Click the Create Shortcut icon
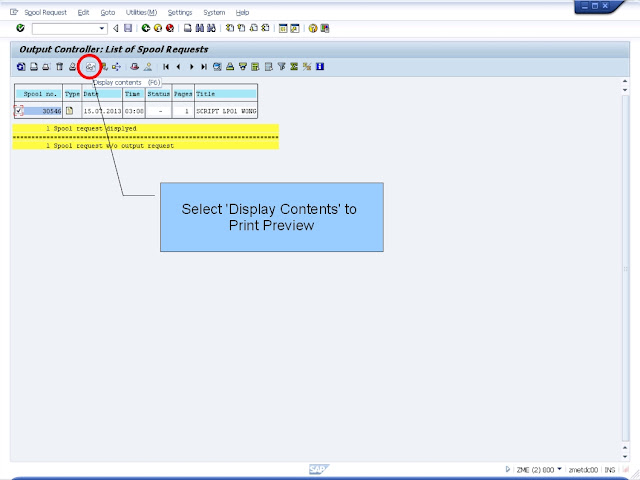The height and width of the screenshot is (480, 640). 295,28
